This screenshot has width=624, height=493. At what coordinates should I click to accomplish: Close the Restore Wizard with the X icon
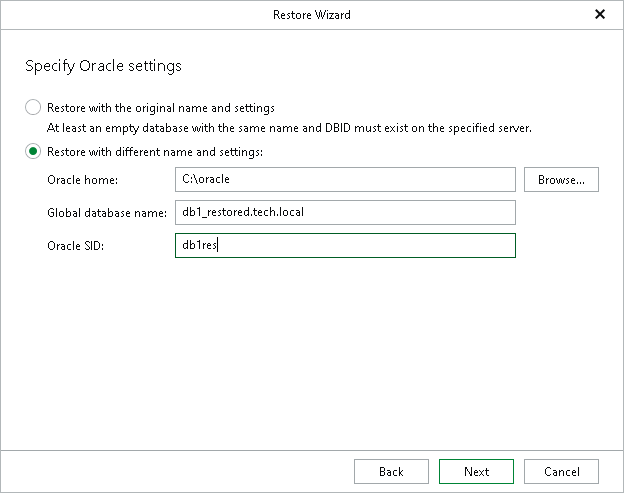pyautogui.click(x=600, y=15)
